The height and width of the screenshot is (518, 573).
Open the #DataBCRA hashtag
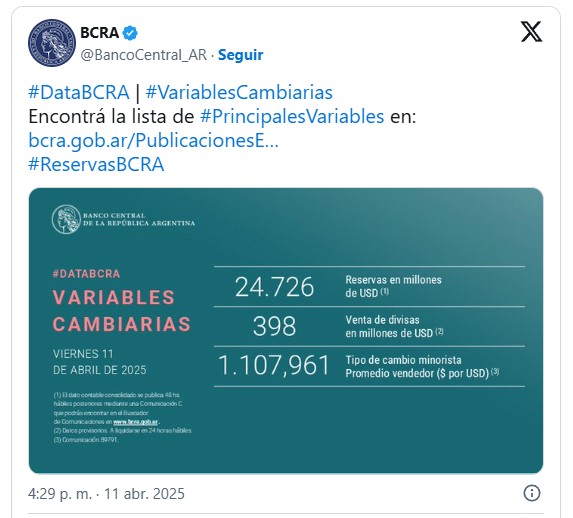[79, 92]
